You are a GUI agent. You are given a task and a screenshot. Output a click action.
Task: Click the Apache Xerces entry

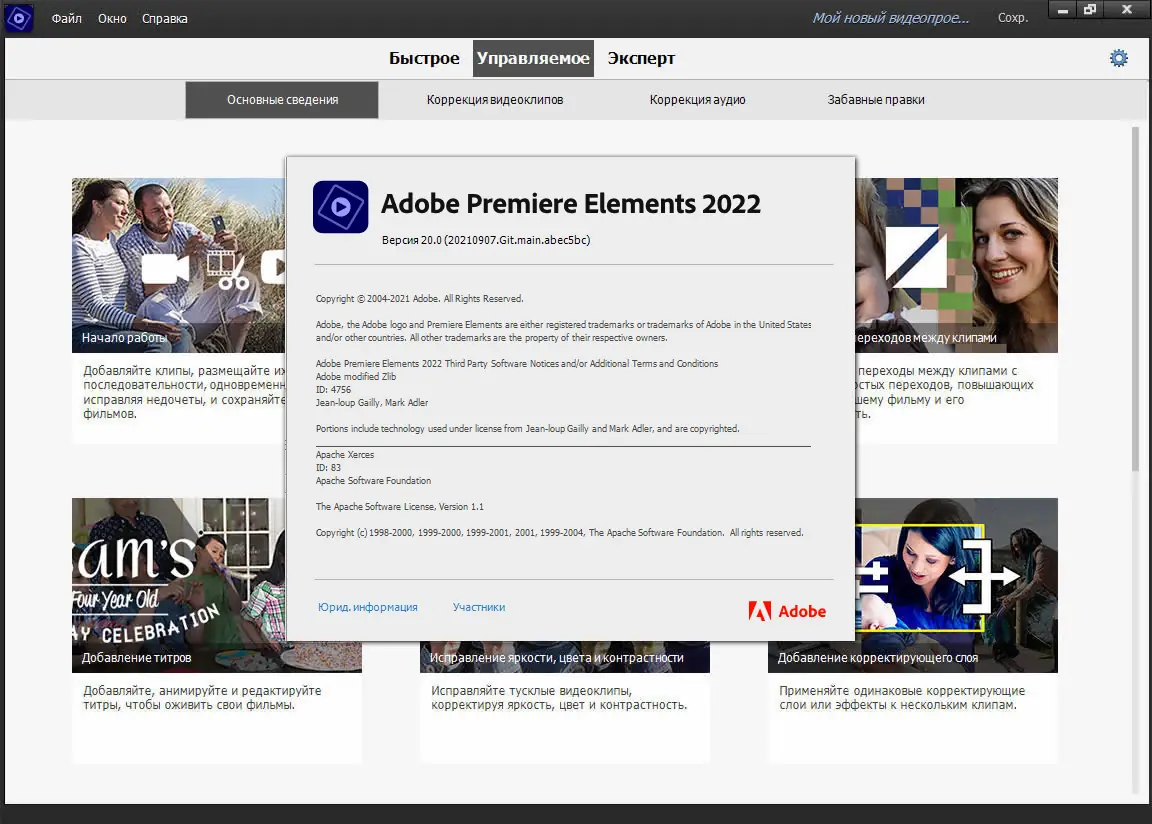click(345, 455)
